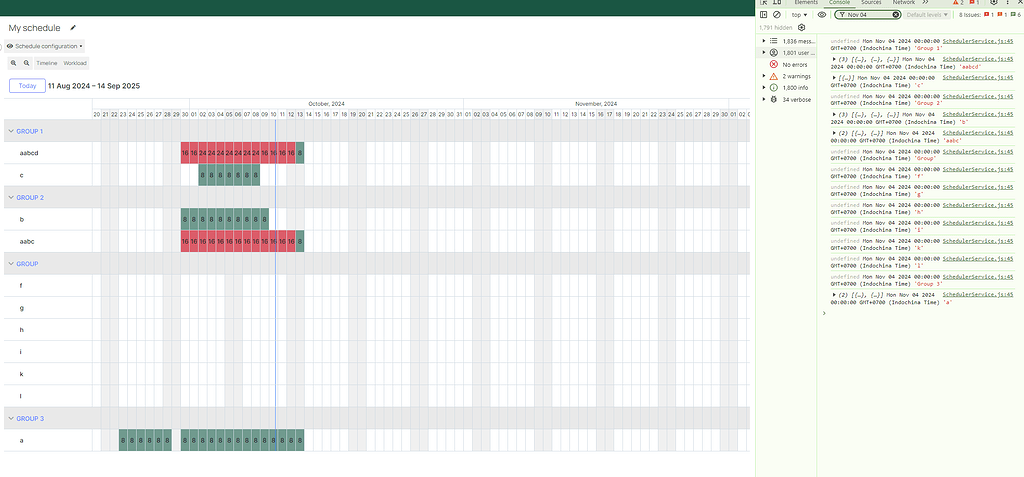Click the aabc resource row label
The height and width of the screenshot is (477, 1024).
tap(27, 241)
